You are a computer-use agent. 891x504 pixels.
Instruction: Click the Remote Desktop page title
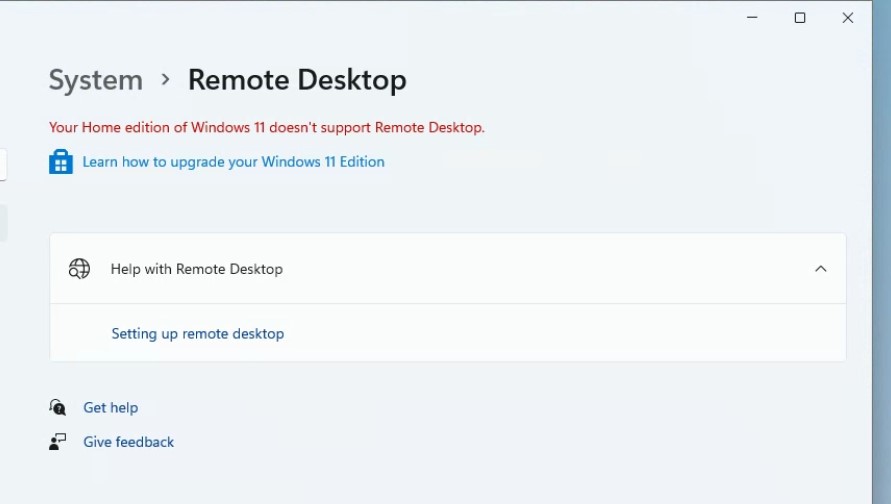297,80
